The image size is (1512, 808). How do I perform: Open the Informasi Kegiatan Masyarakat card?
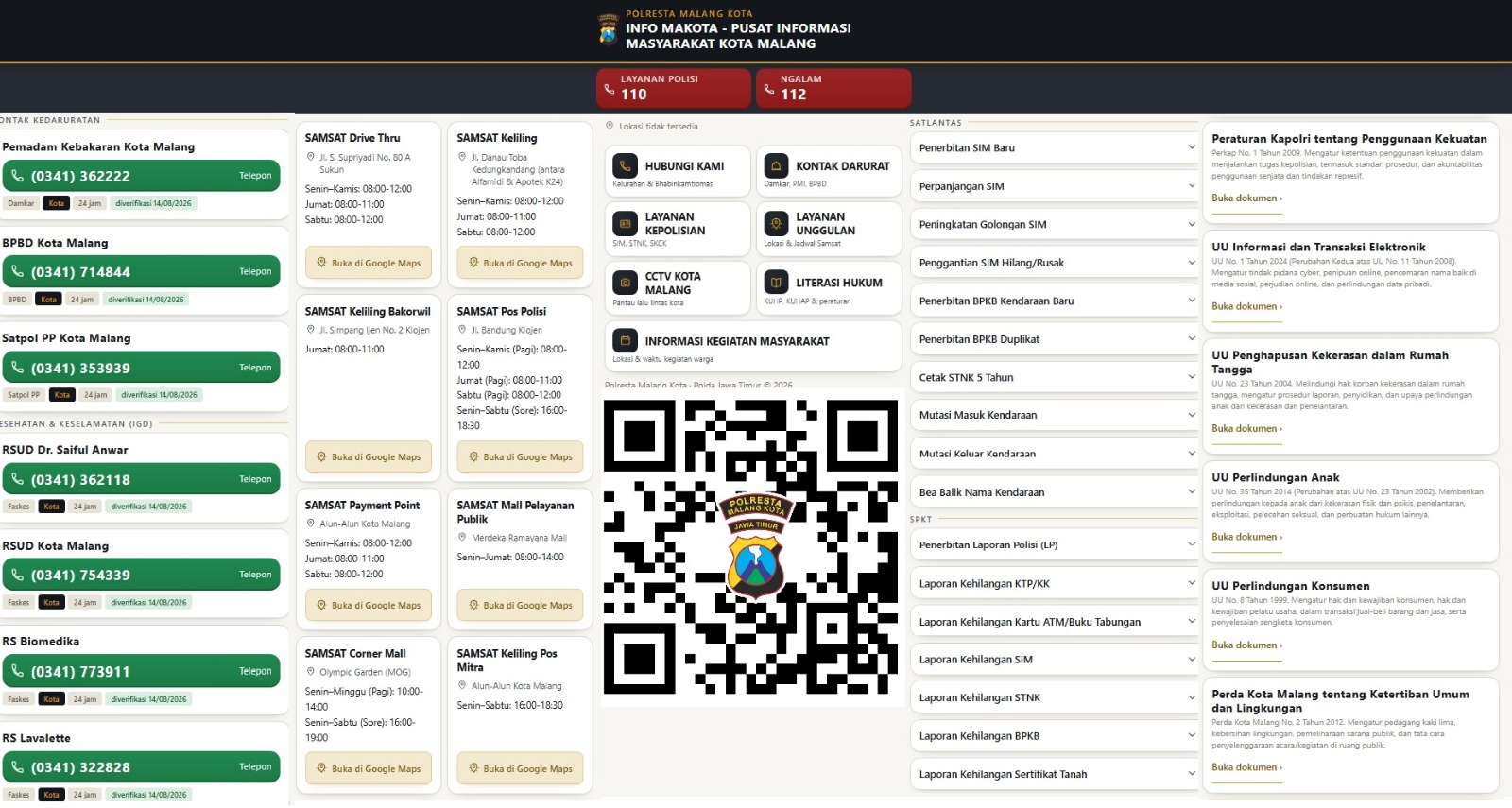tap(753, 346)
